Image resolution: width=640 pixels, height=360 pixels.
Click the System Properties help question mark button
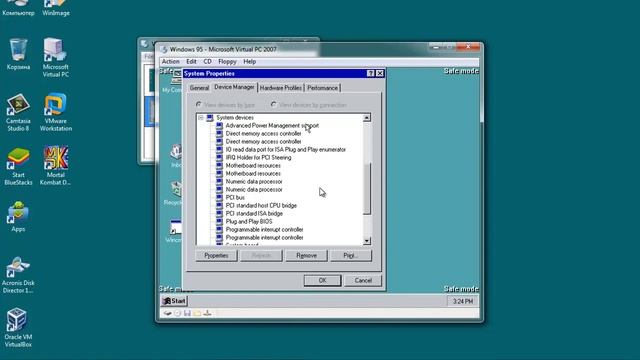click(370, 73)
